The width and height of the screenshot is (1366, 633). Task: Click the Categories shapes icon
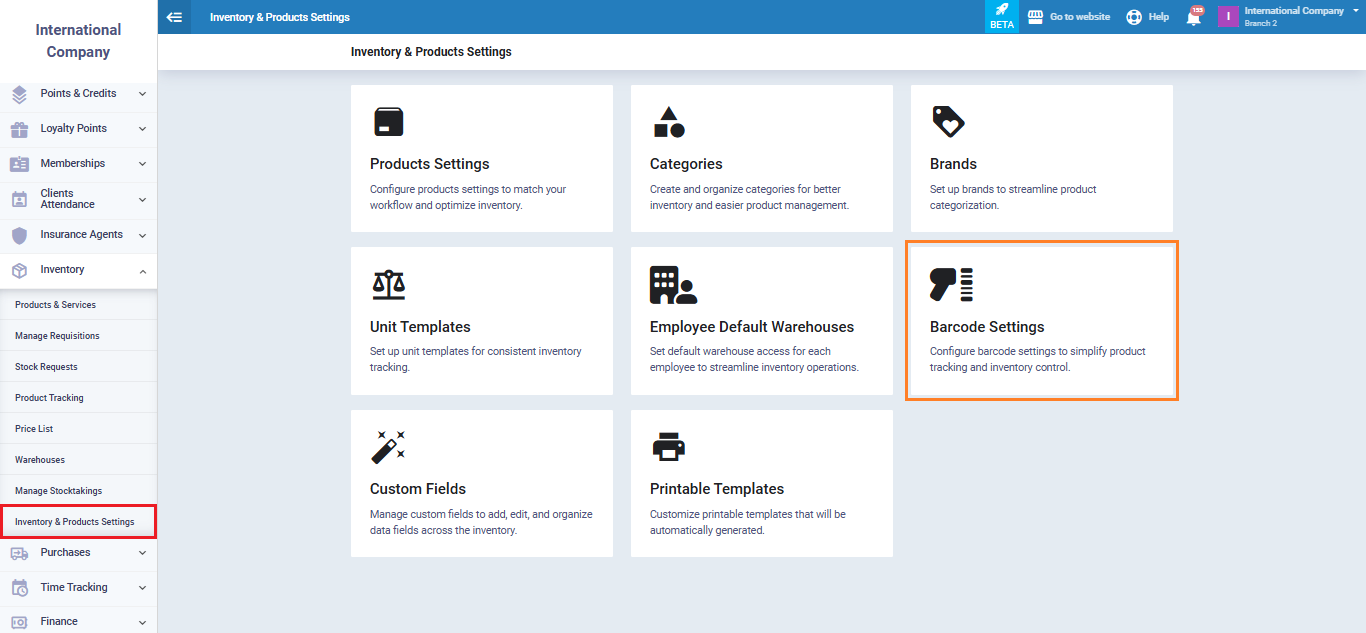(x=669, y=122)
